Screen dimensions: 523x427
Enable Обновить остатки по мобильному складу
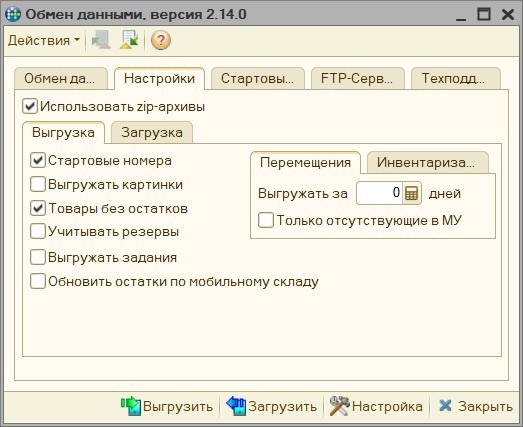[x=38, y=281]
